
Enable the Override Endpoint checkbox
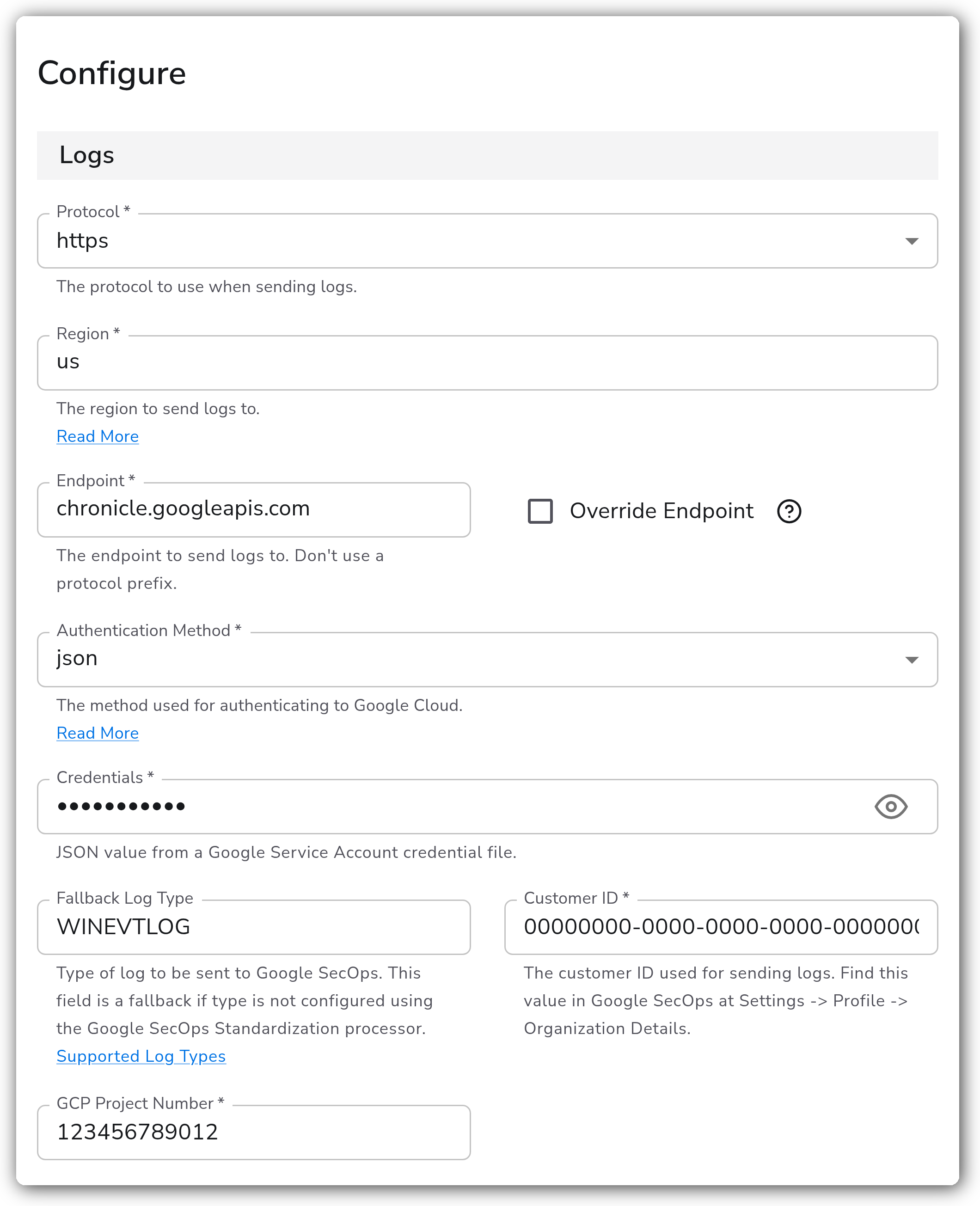[539, 511]
